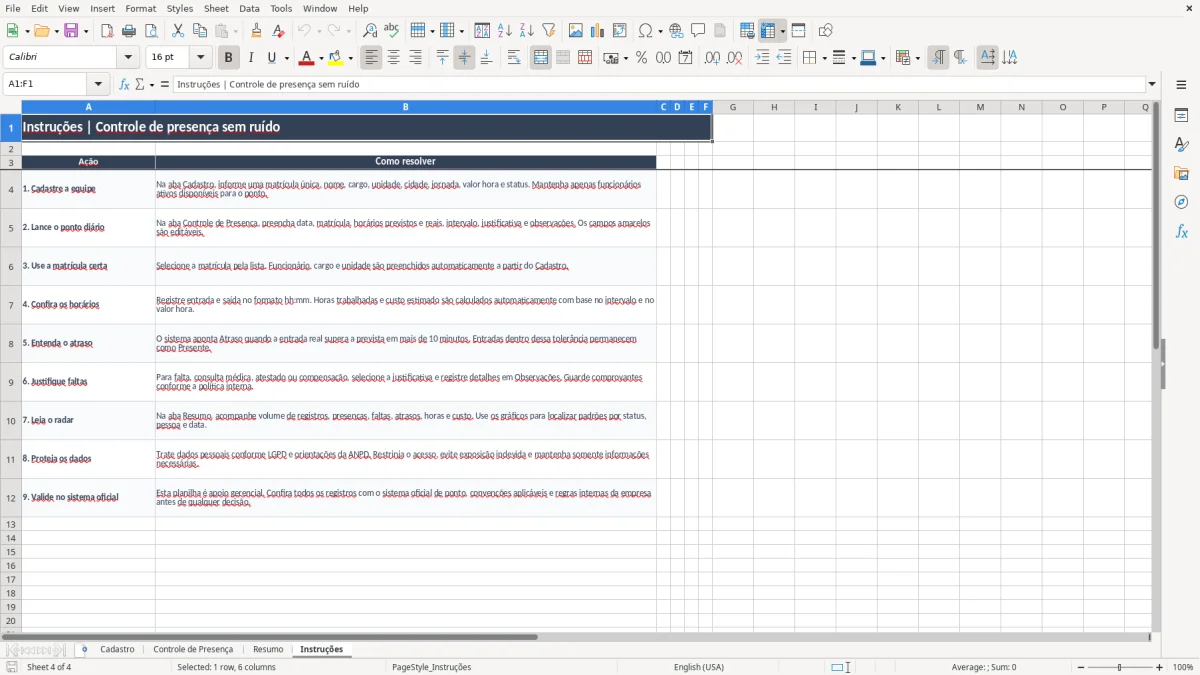
Task: Insert a pivot table icon
Action: (x=620, y=31)
